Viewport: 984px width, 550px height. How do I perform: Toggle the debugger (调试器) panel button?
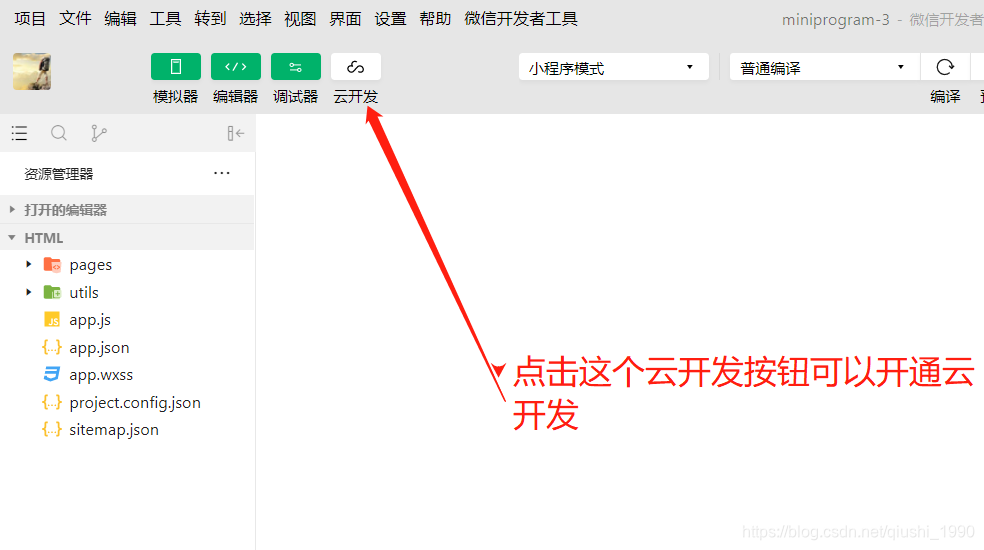[296, 67]
